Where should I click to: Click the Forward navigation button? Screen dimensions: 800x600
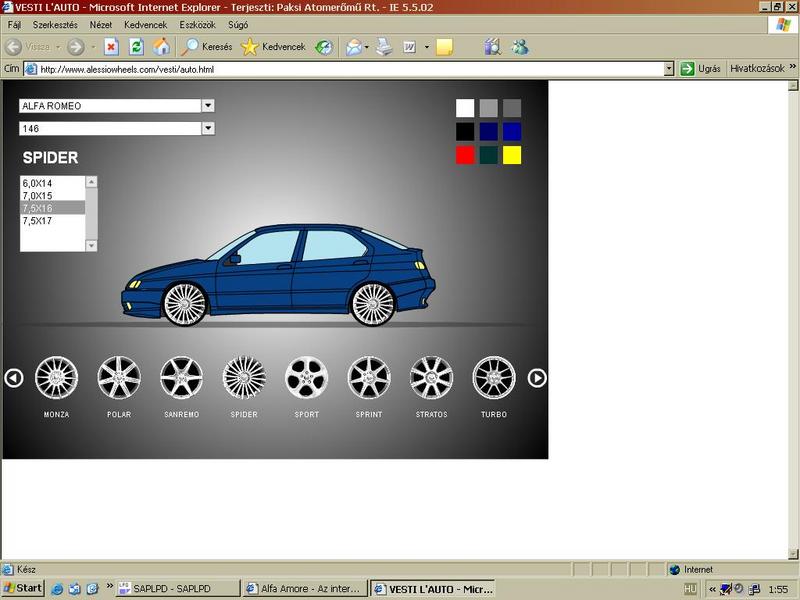76,47
